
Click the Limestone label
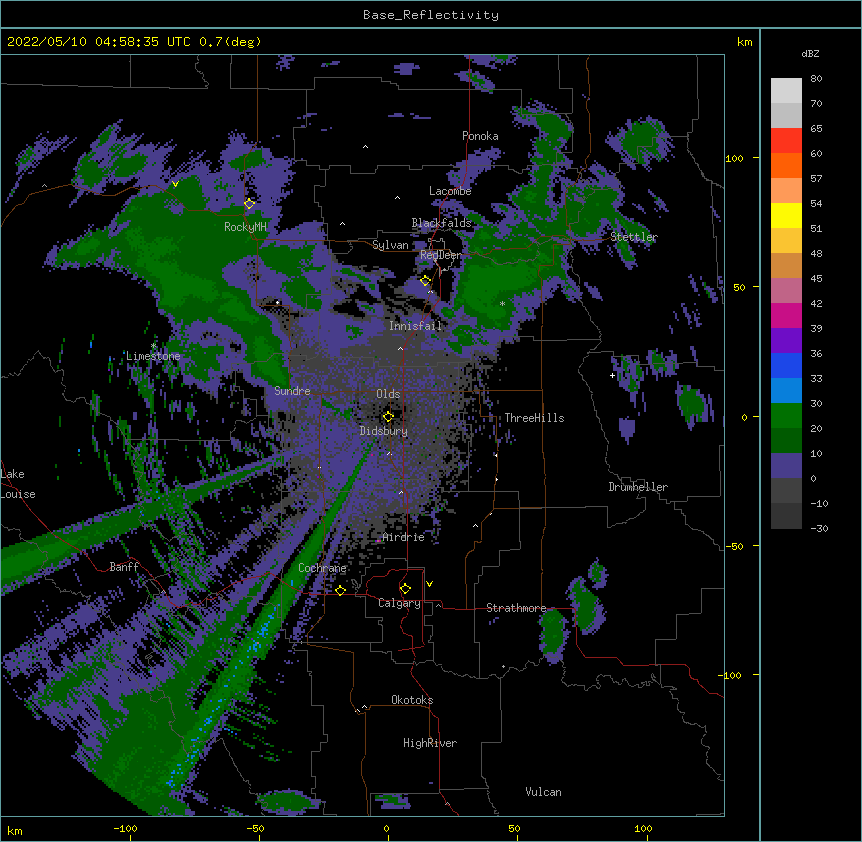click(153, 356)
